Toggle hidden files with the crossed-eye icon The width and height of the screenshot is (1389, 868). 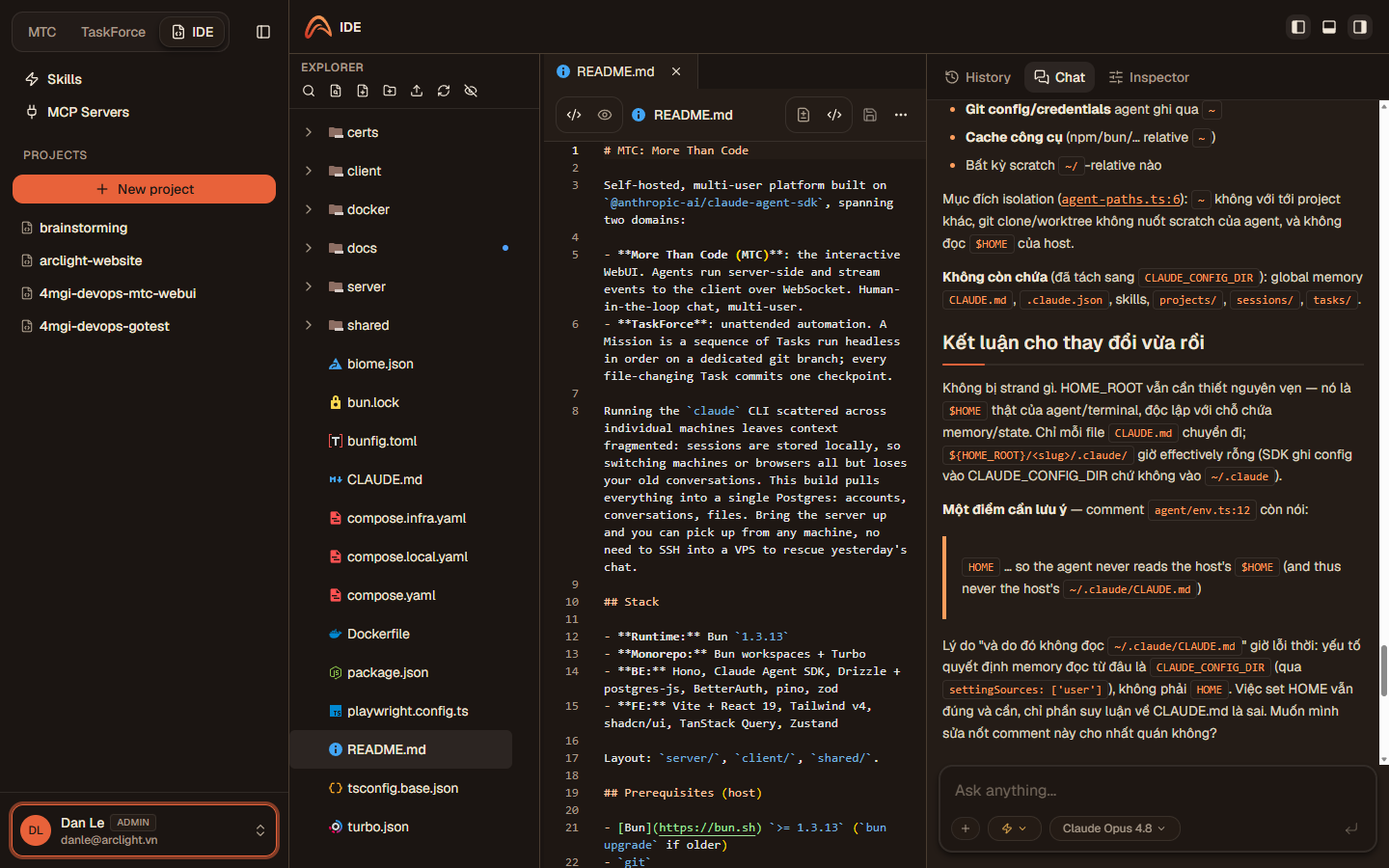[x=471, y=91]
